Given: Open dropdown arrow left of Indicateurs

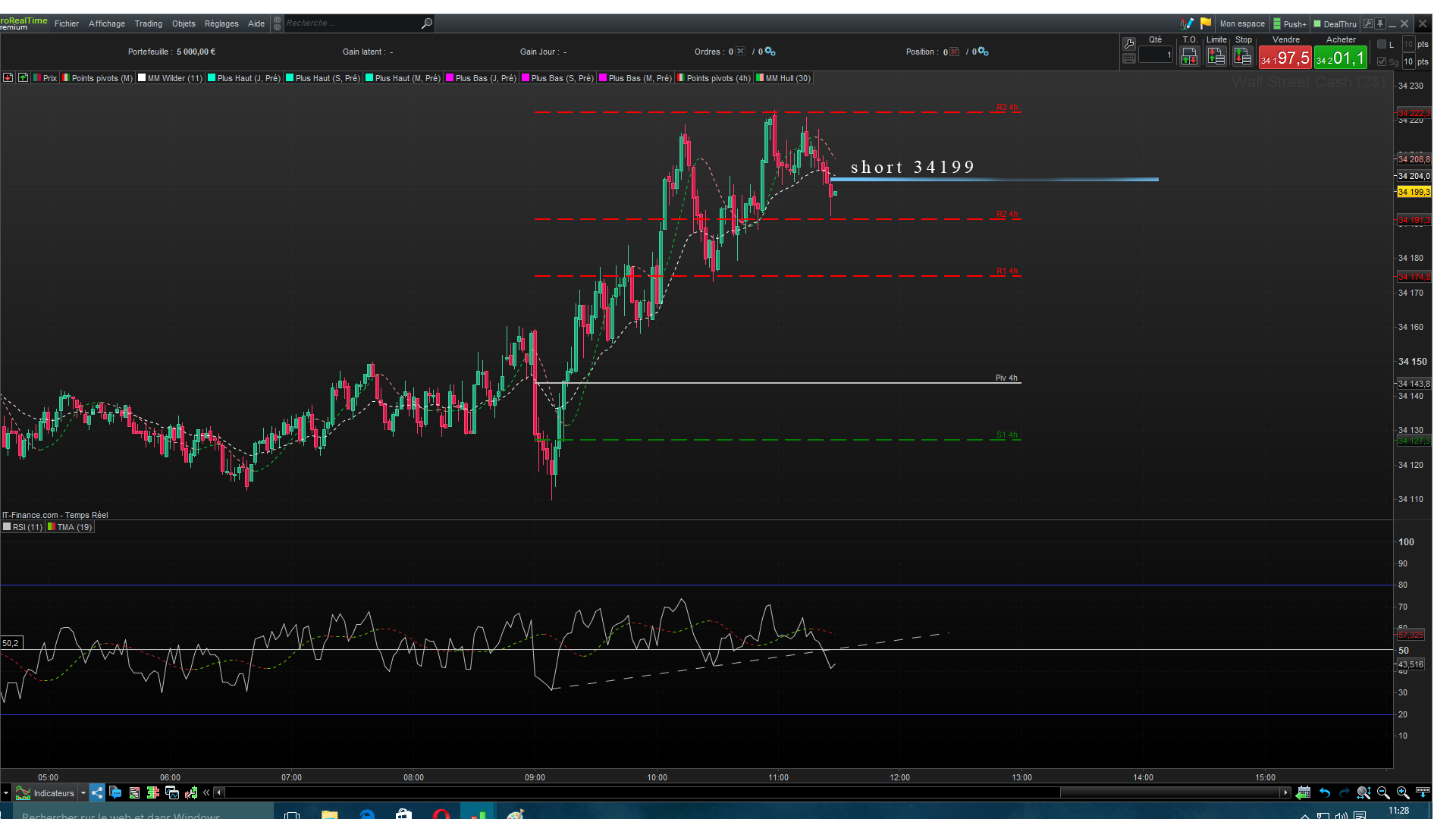Looking at the screenshot, I should [6, 793].
